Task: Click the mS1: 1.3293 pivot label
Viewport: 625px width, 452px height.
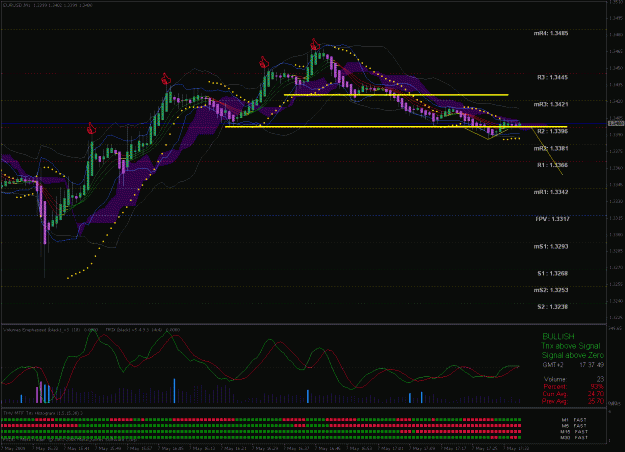Action: pos(551,247)
